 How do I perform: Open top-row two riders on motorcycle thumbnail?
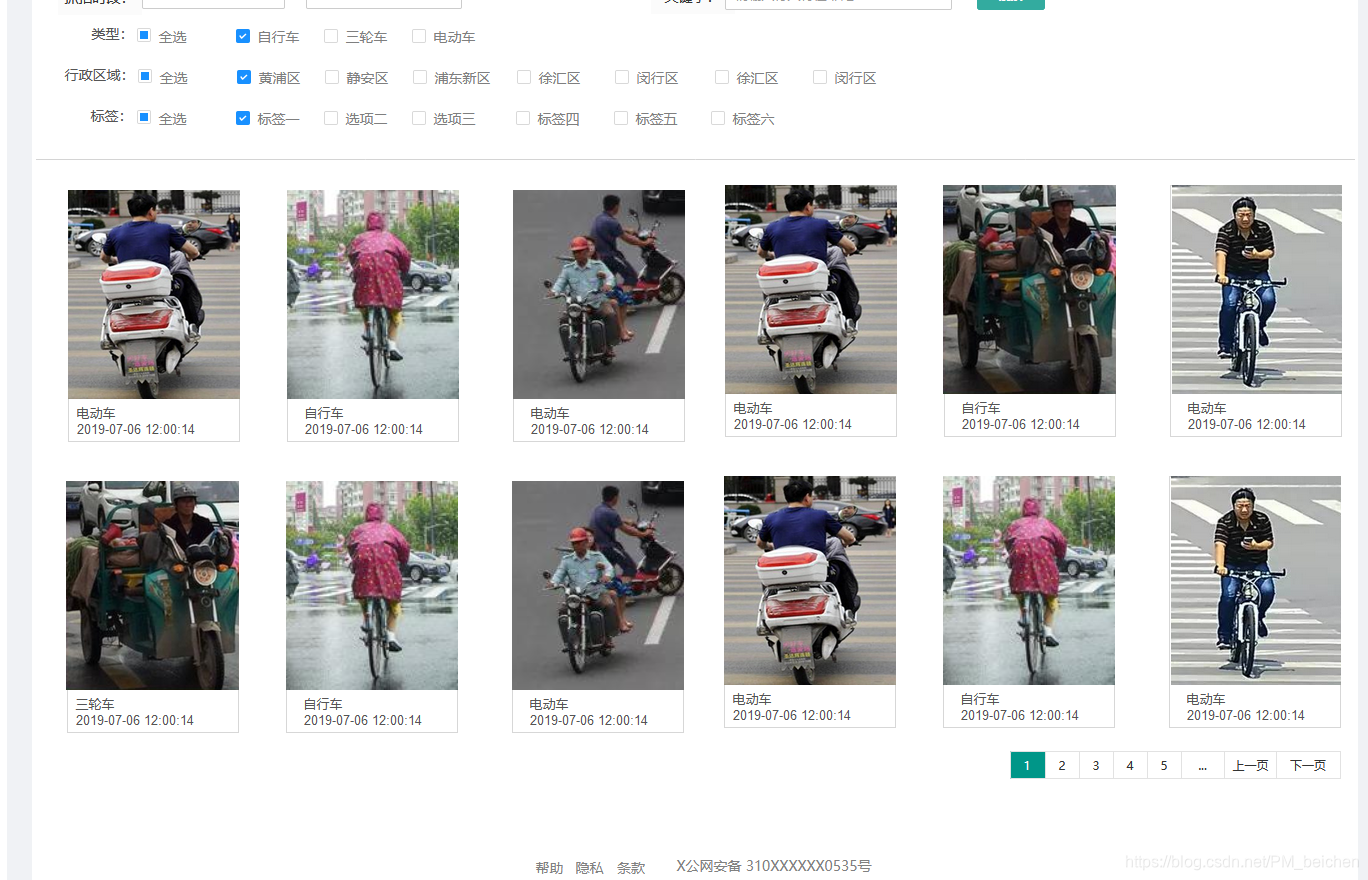coord(599,294)
